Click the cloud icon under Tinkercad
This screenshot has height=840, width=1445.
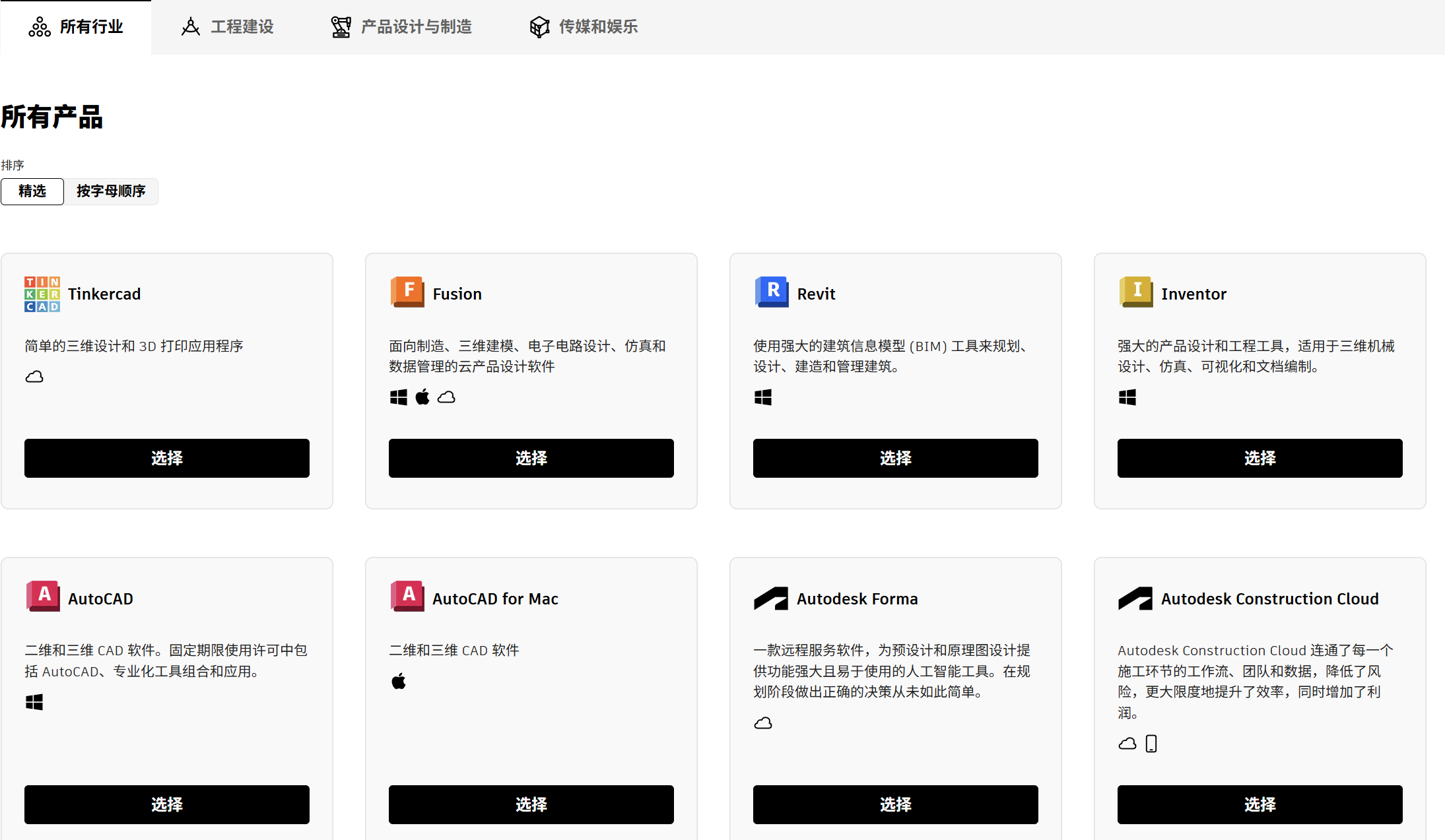[34, 377]
